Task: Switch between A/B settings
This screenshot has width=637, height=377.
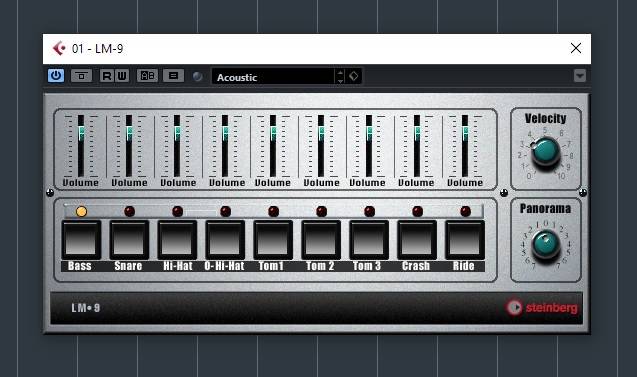Action: point(147,76)
